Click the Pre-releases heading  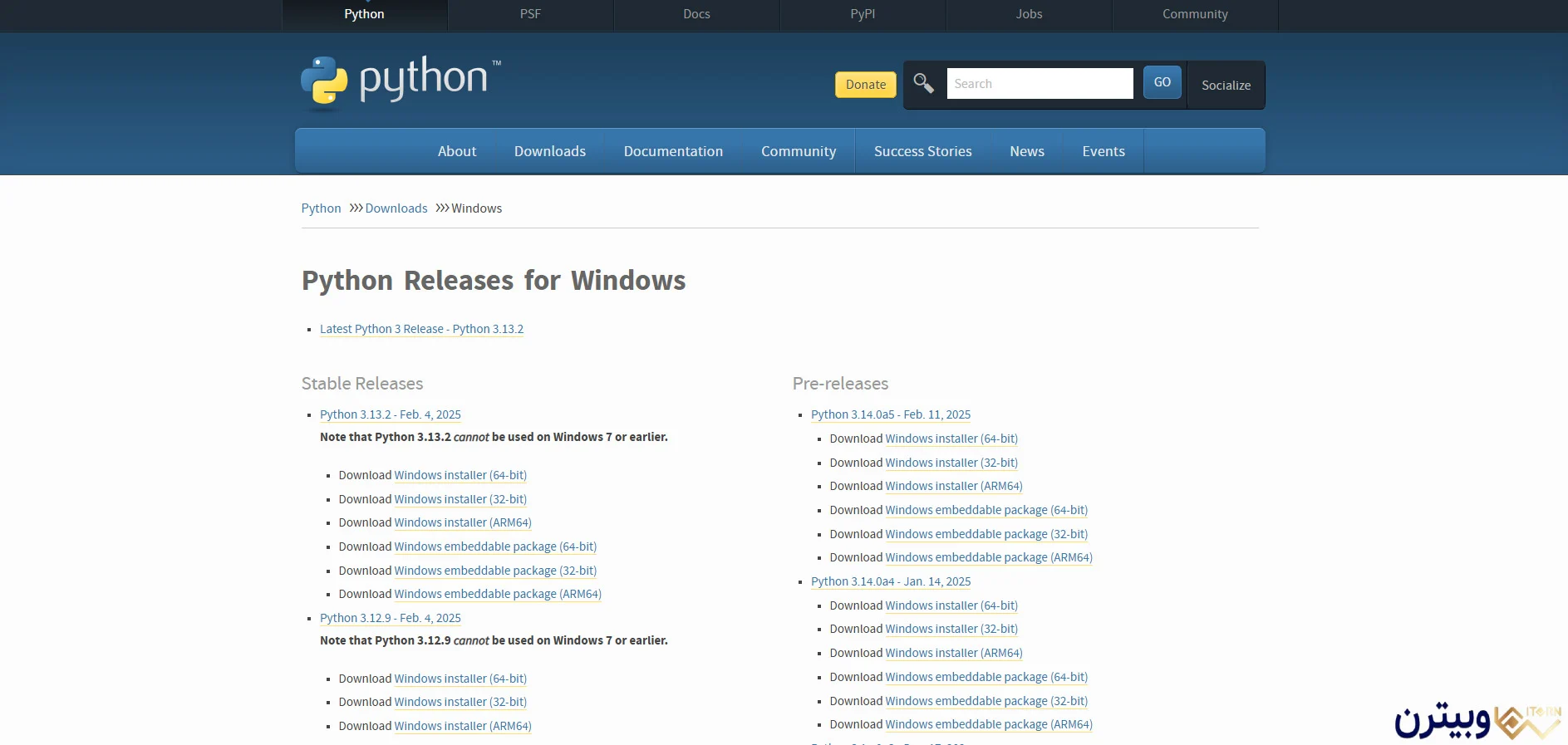coord(840,384)
